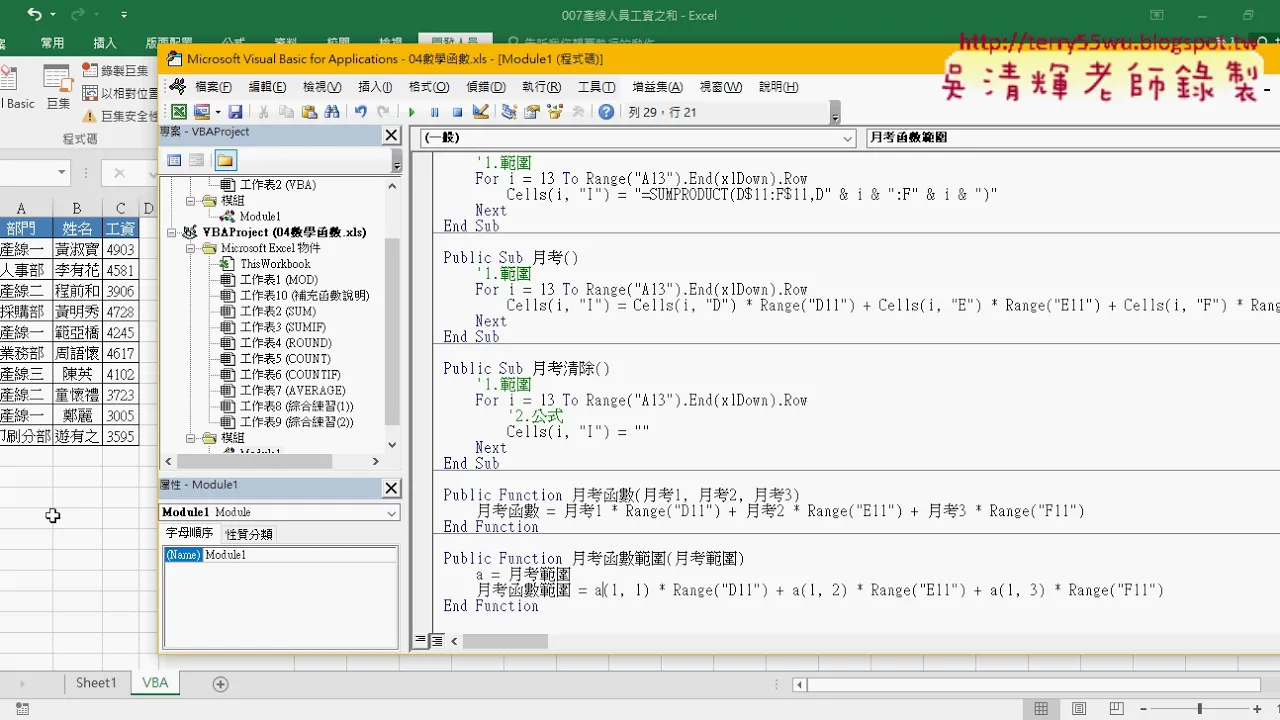Click the Paste clipboard icon

tap(309, 112)
